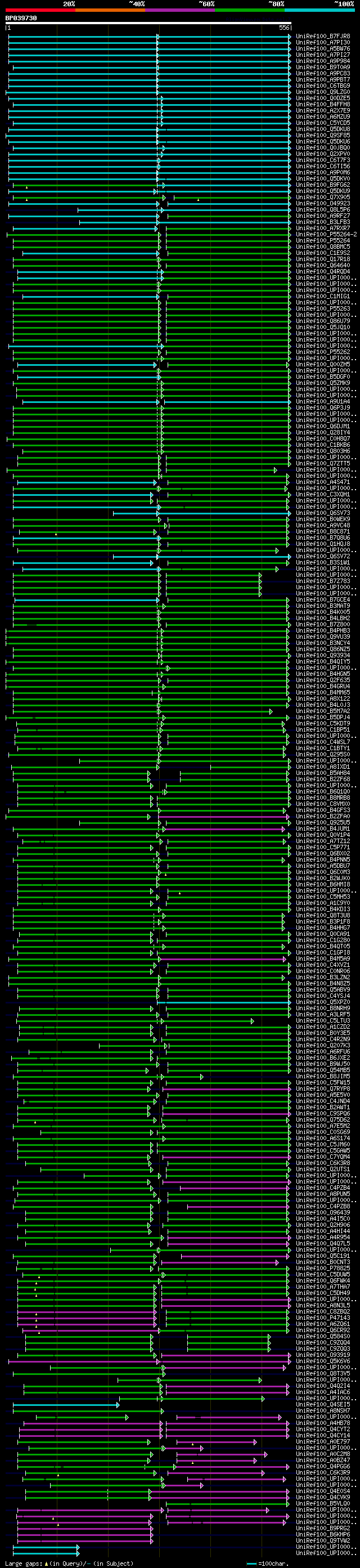Click the UniRef100_A9U1A4 label
Screen dimensions: 360x1568
click(x=323, y=402)
